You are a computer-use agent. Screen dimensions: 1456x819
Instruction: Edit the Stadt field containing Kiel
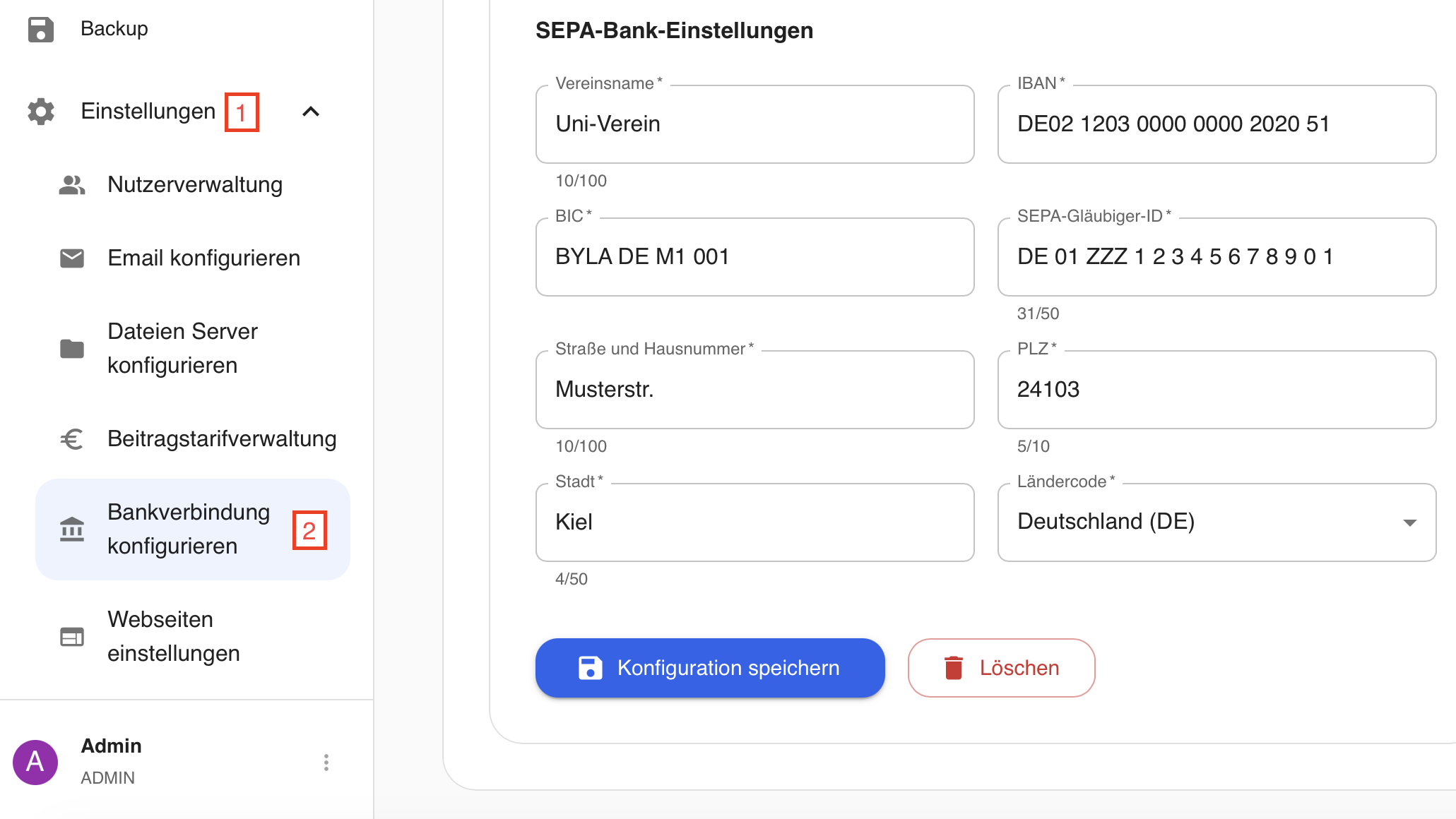[754, 522]
